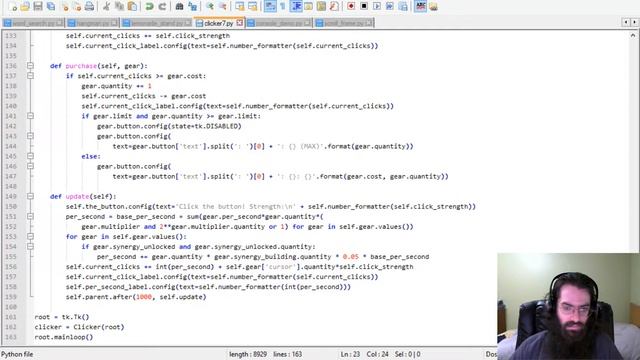Open the user-defined language dialog icon

(308, 7)
